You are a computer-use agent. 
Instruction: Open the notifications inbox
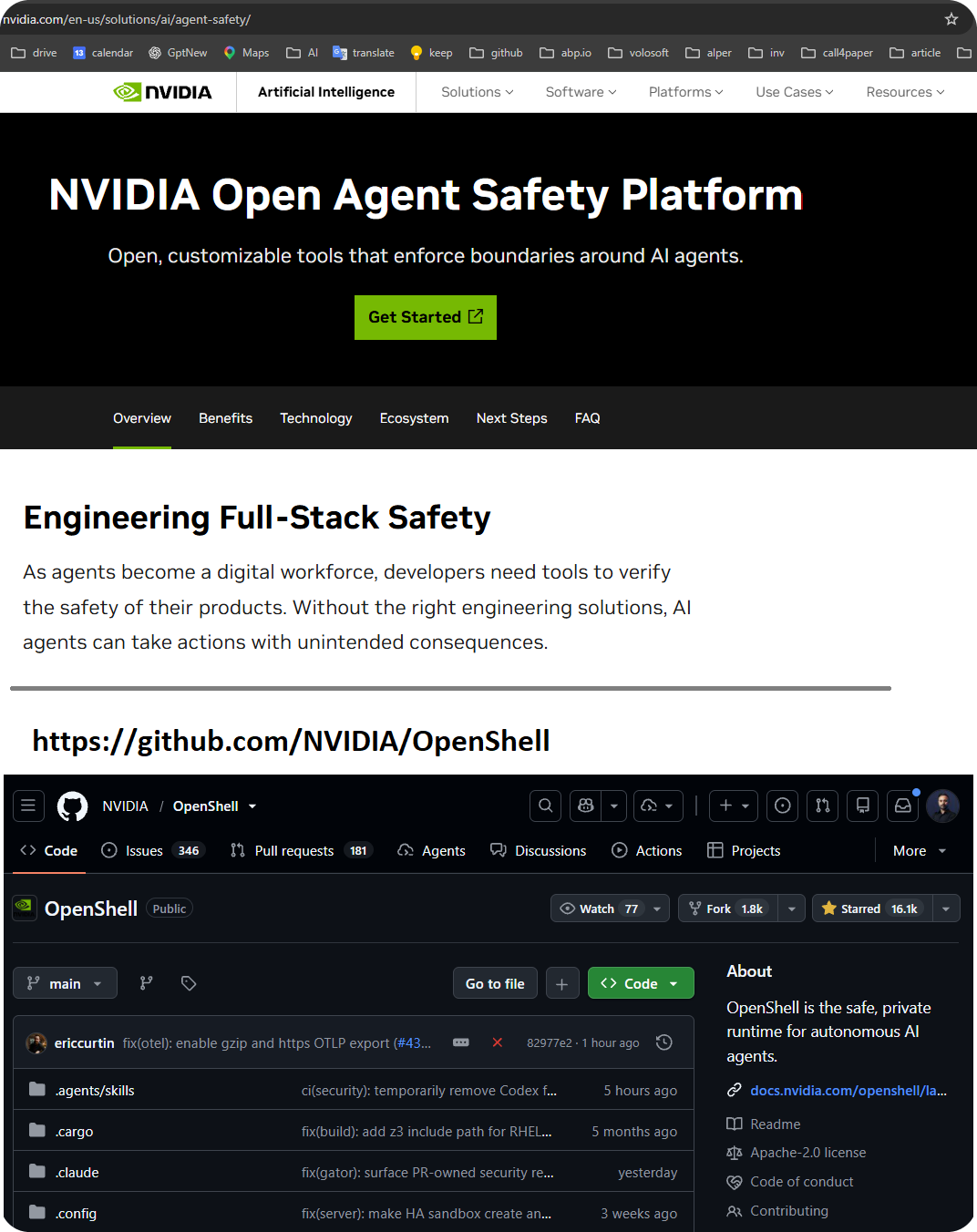[x=903, y=806]
